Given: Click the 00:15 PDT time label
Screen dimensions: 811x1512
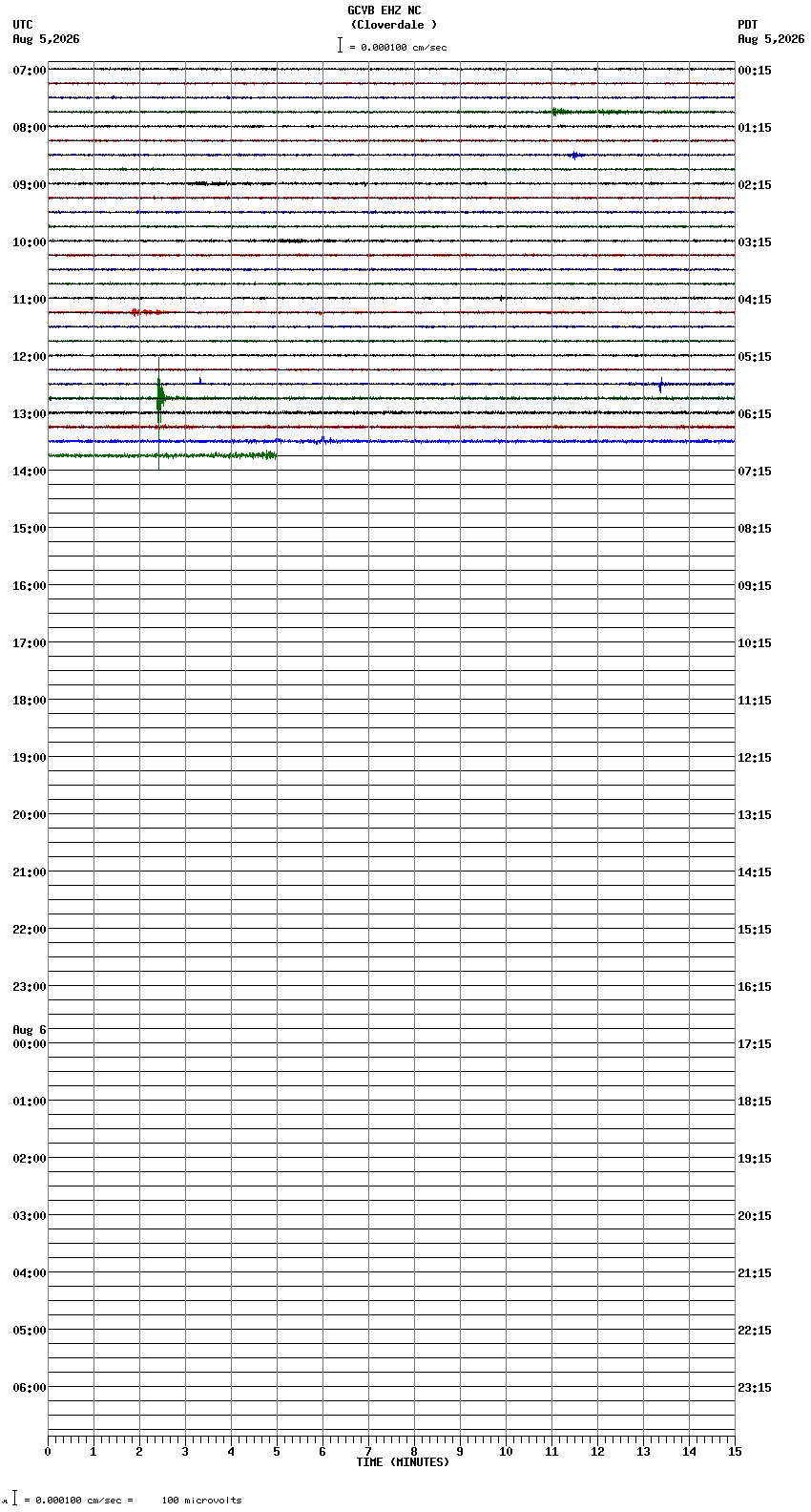Looking at the screenshot, I should coord(755,71).
